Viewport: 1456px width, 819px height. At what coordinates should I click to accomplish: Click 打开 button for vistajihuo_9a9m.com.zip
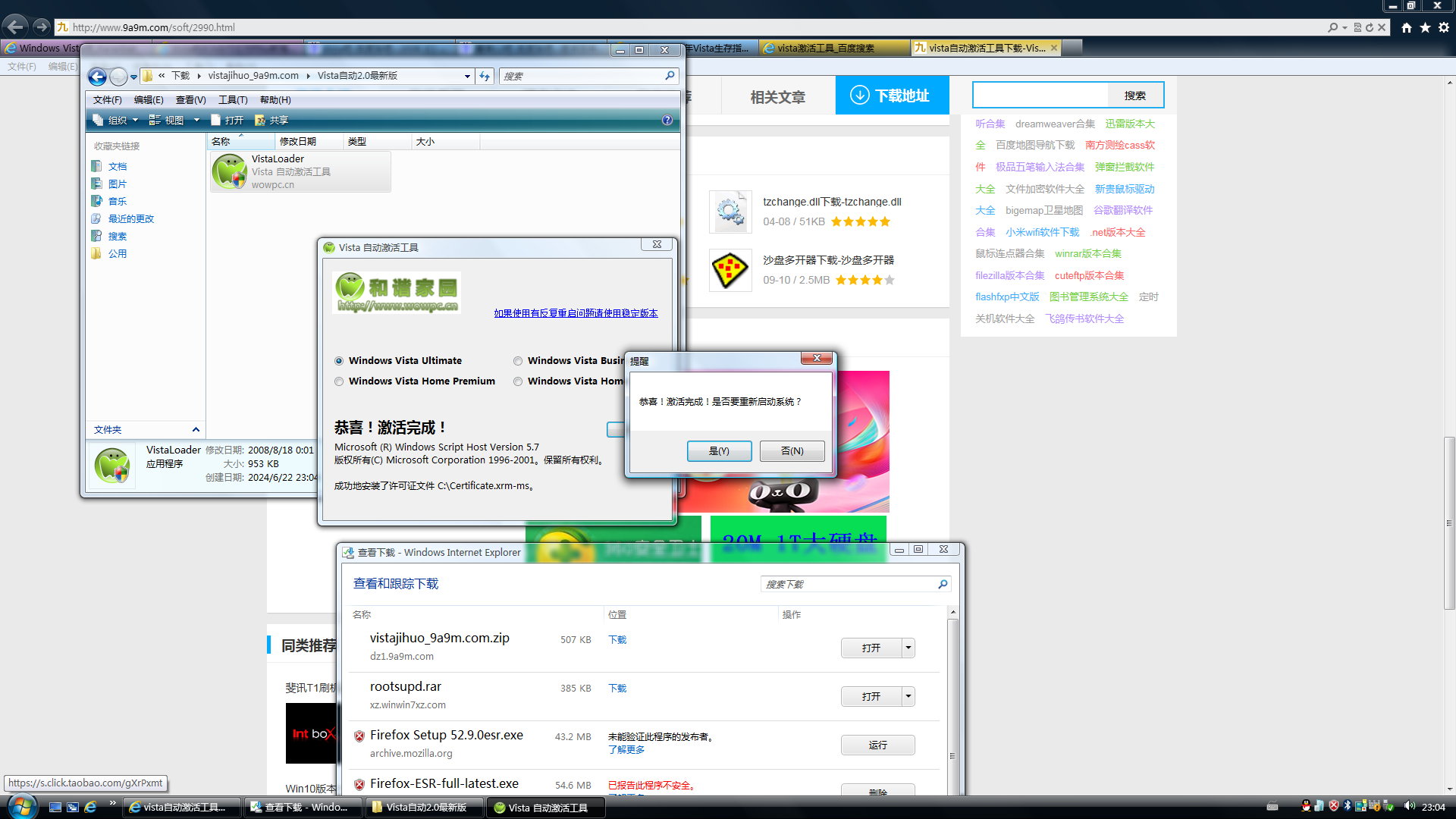(x=871, y=648)
